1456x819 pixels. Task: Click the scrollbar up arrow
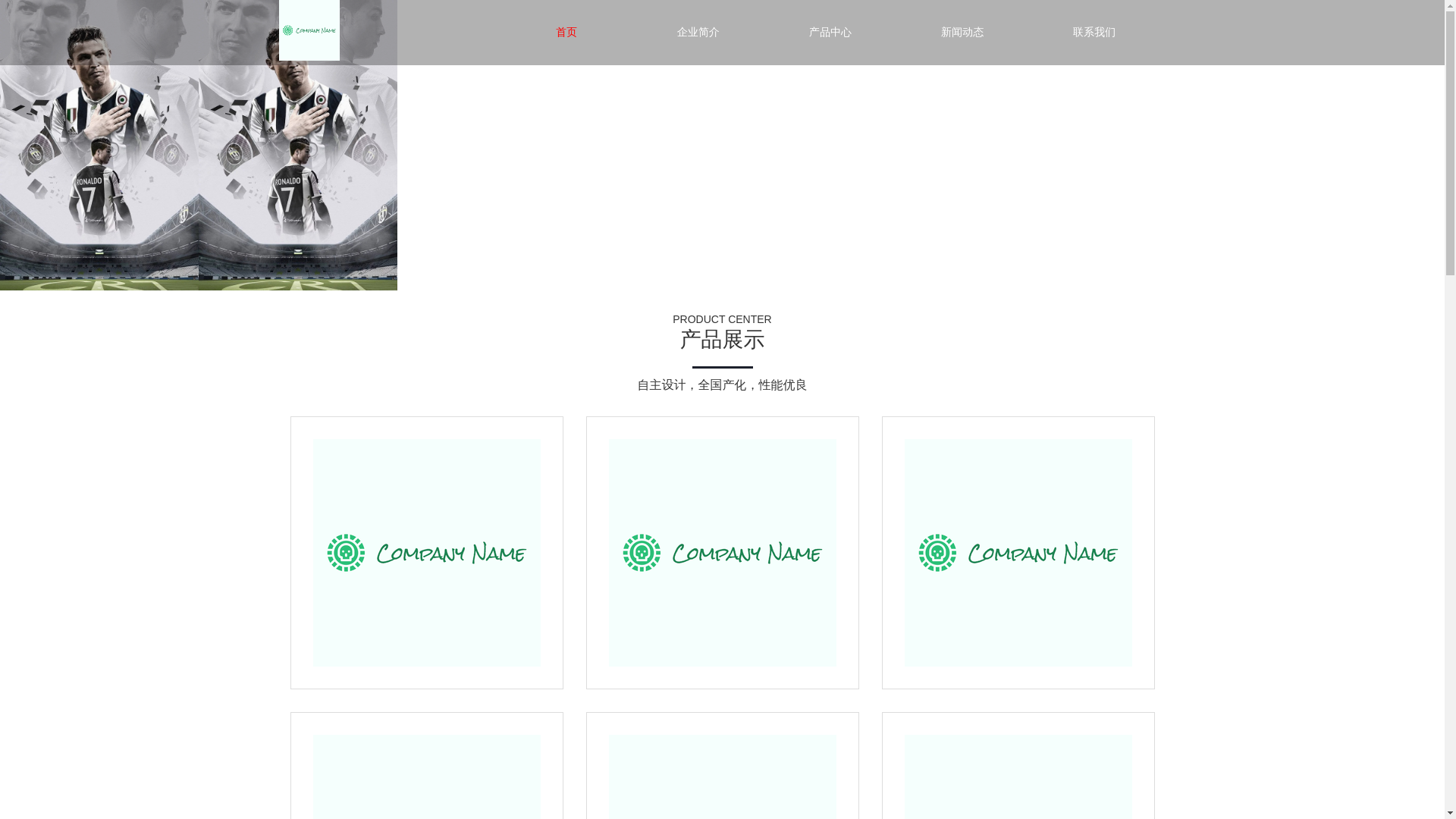tap(1450, 6)
